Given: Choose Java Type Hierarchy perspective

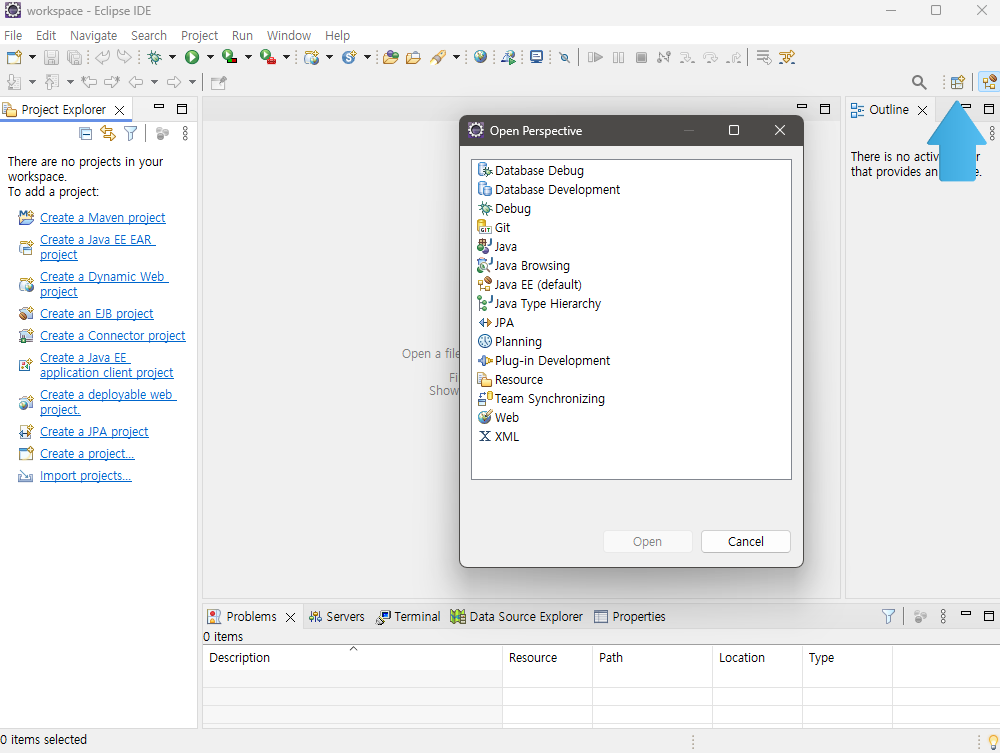Looking at the screenshot, I should point(539,303).
